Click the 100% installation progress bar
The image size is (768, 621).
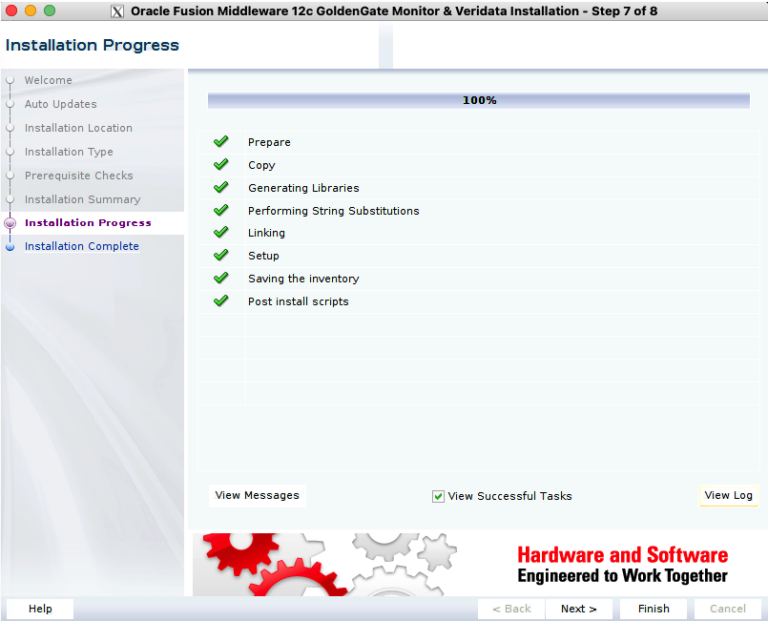tap(479, 101)
